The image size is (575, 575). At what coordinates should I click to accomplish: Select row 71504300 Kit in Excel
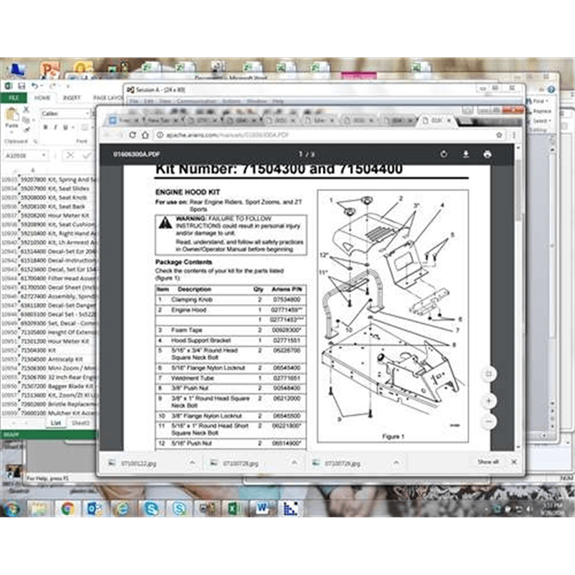pyautogui.click(x=50, y=350)
